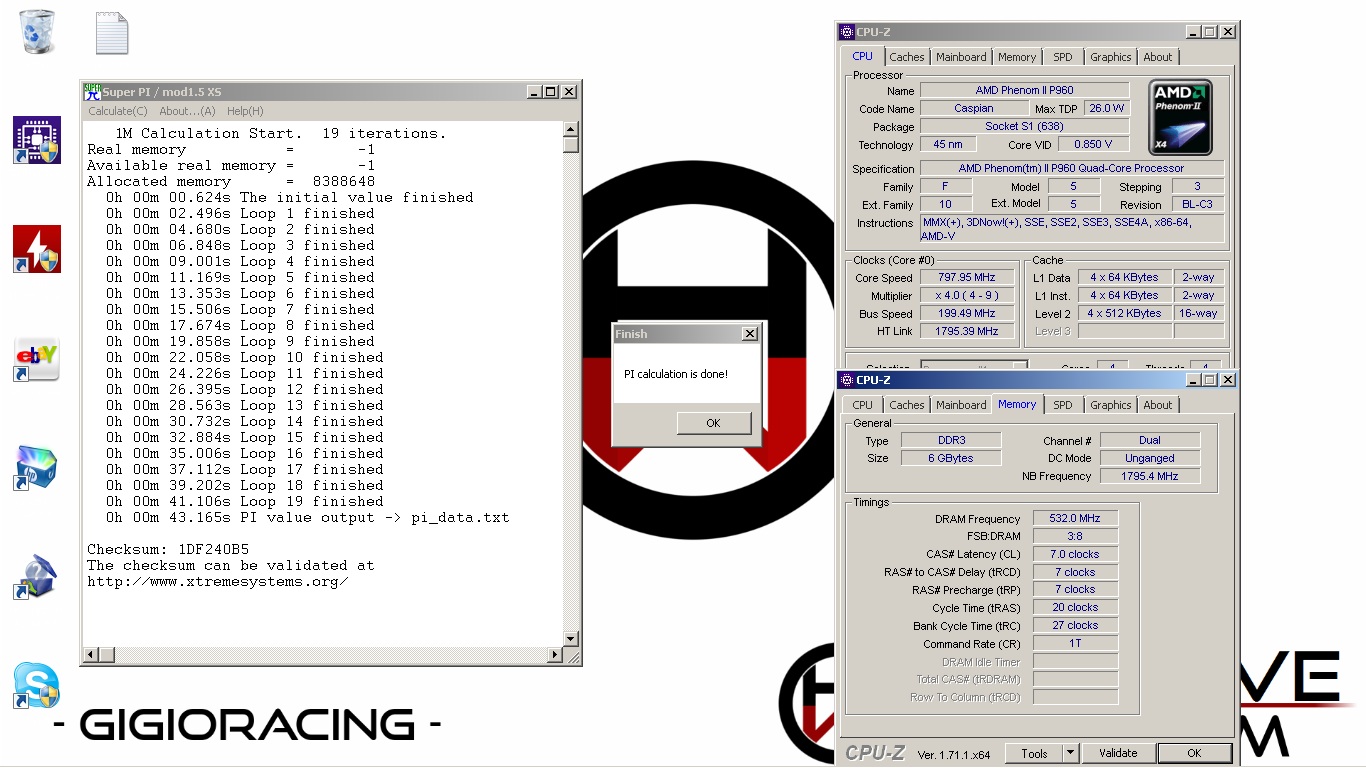Click the Checksum: 1DF240B5 line
The height and width of the screenshot is (768, 1366).
168,549
